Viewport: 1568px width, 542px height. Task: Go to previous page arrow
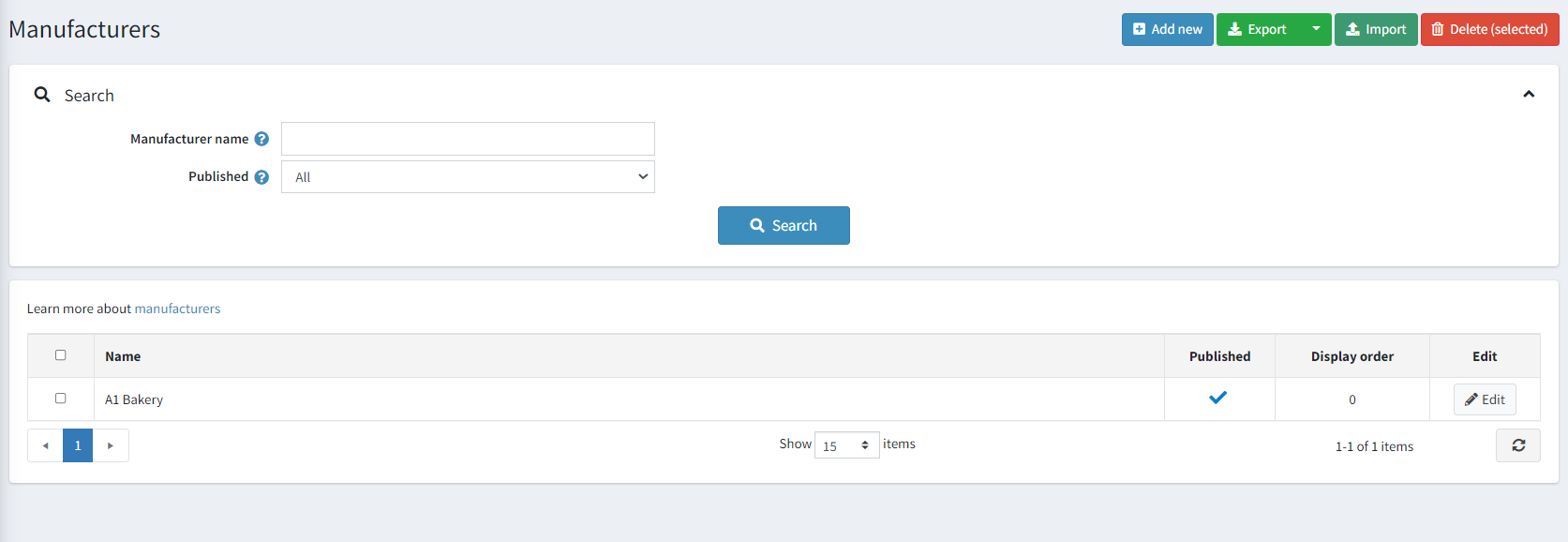pyautogui.click(x=45, y=445)
